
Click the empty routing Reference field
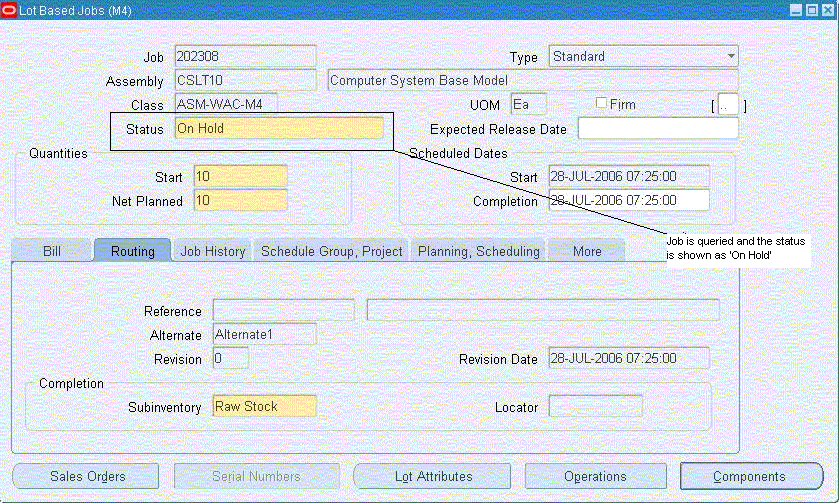click(x=284, y=310)
